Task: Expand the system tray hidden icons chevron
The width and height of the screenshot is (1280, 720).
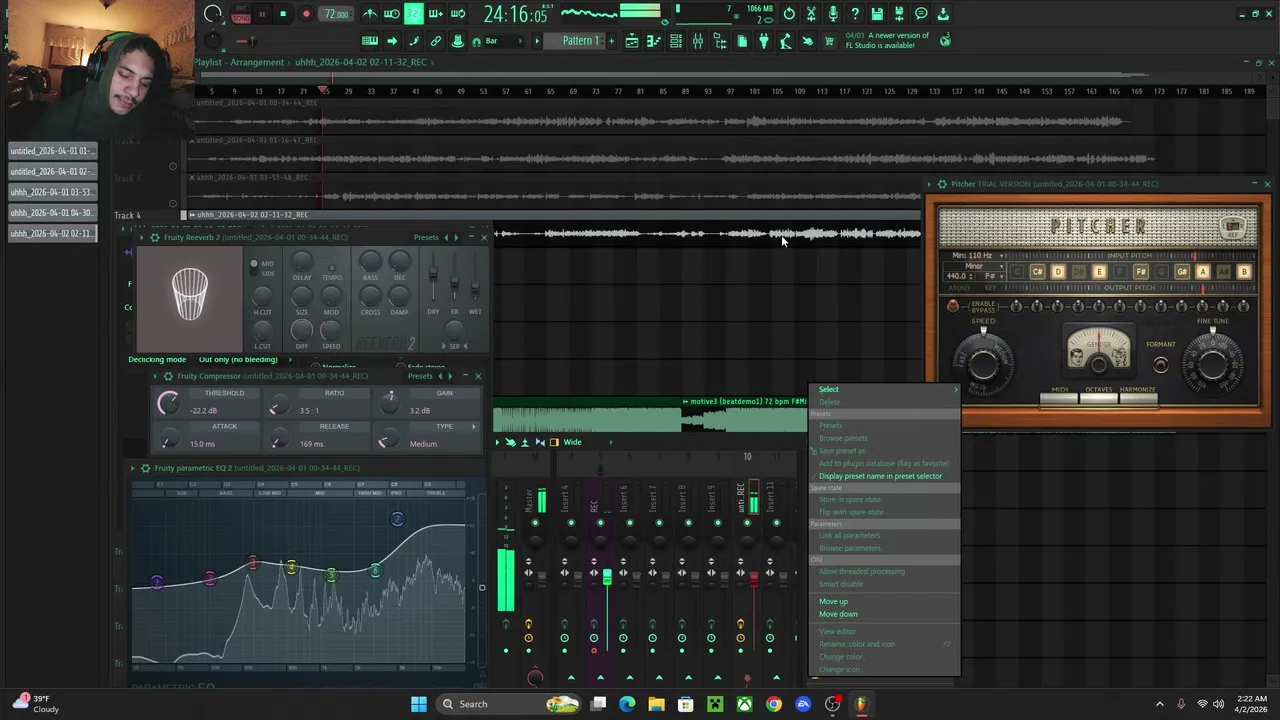Action: tap(1160, 704)
